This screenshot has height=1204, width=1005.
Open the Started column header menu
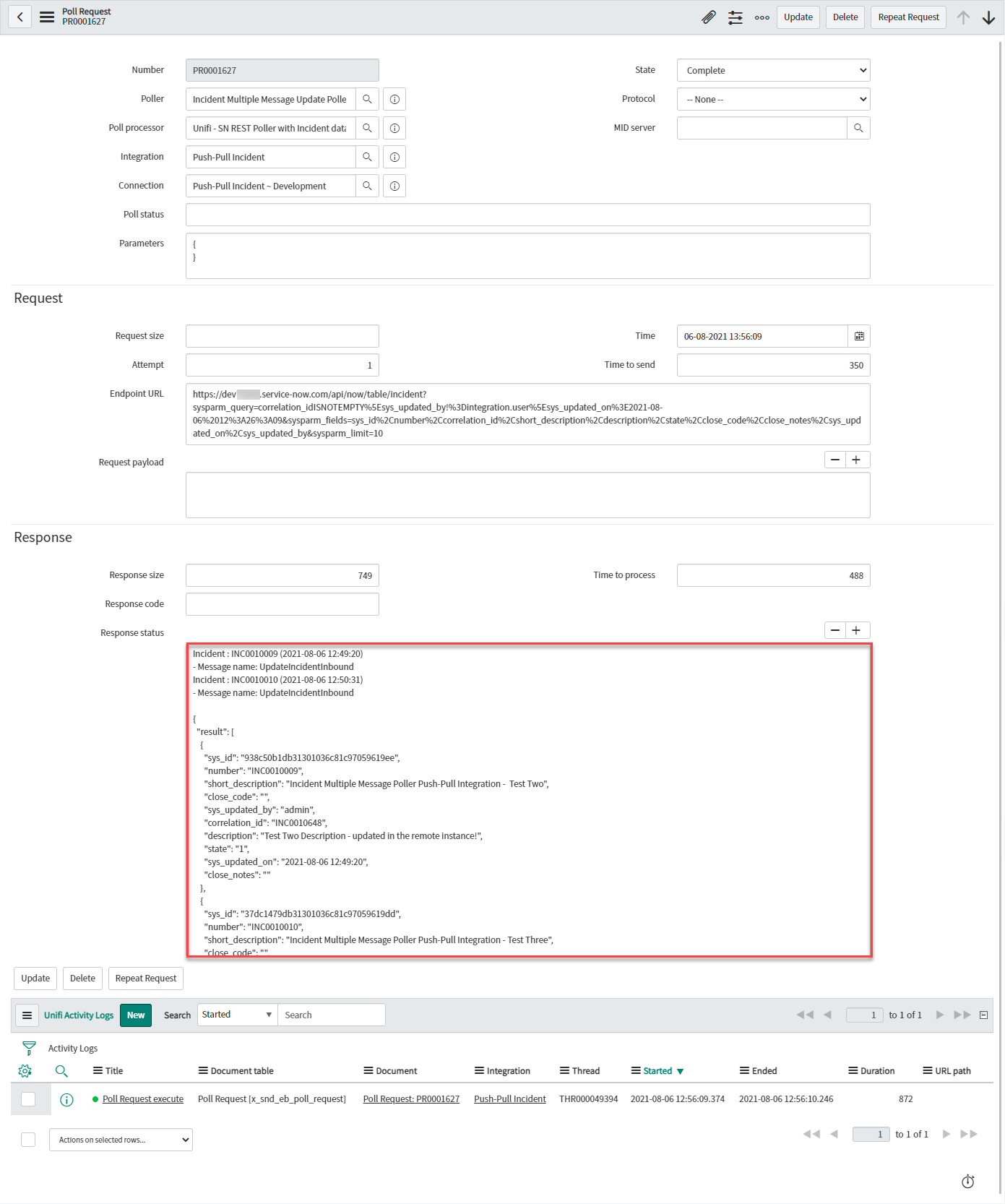point(636,1071)
